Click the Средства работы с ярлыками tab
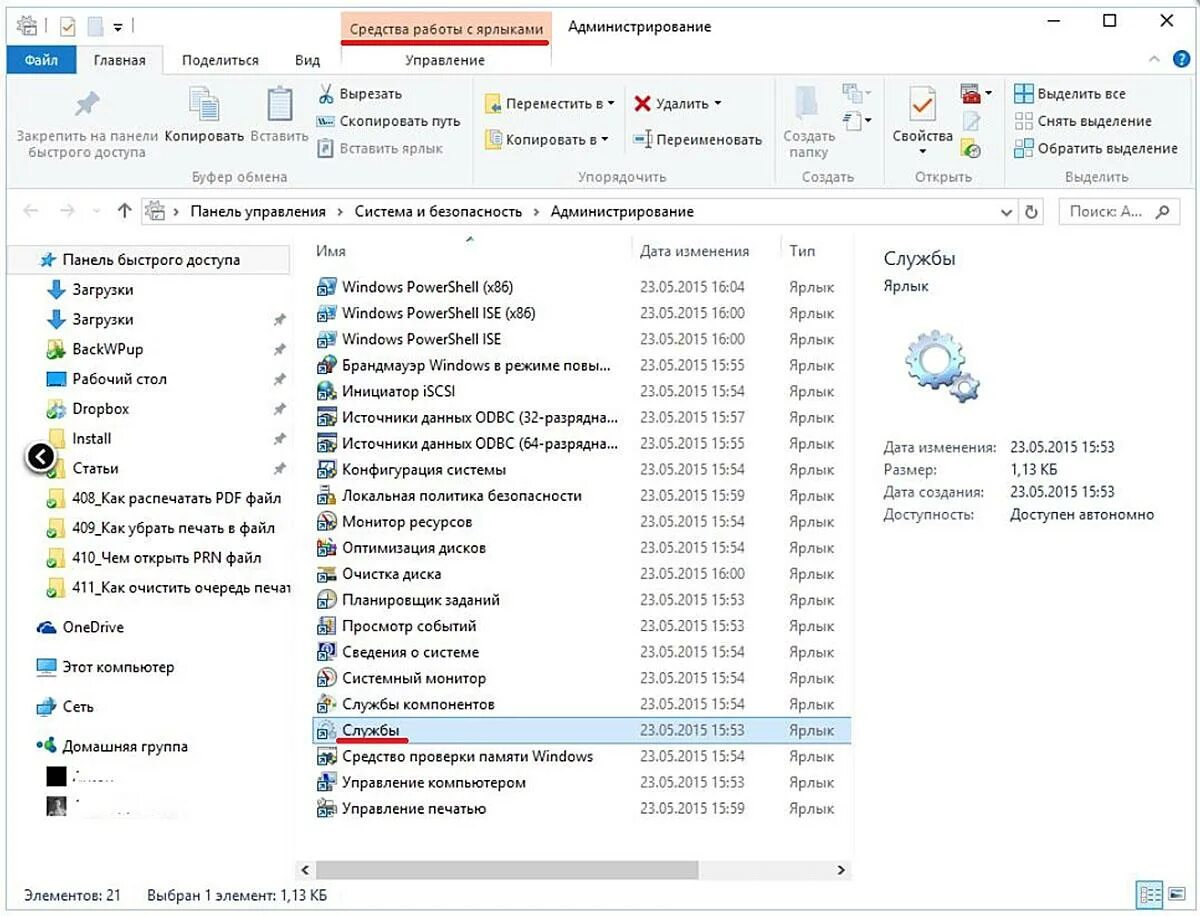The image size is (1200, 916). pyautogui.click(x=446, y=28)
